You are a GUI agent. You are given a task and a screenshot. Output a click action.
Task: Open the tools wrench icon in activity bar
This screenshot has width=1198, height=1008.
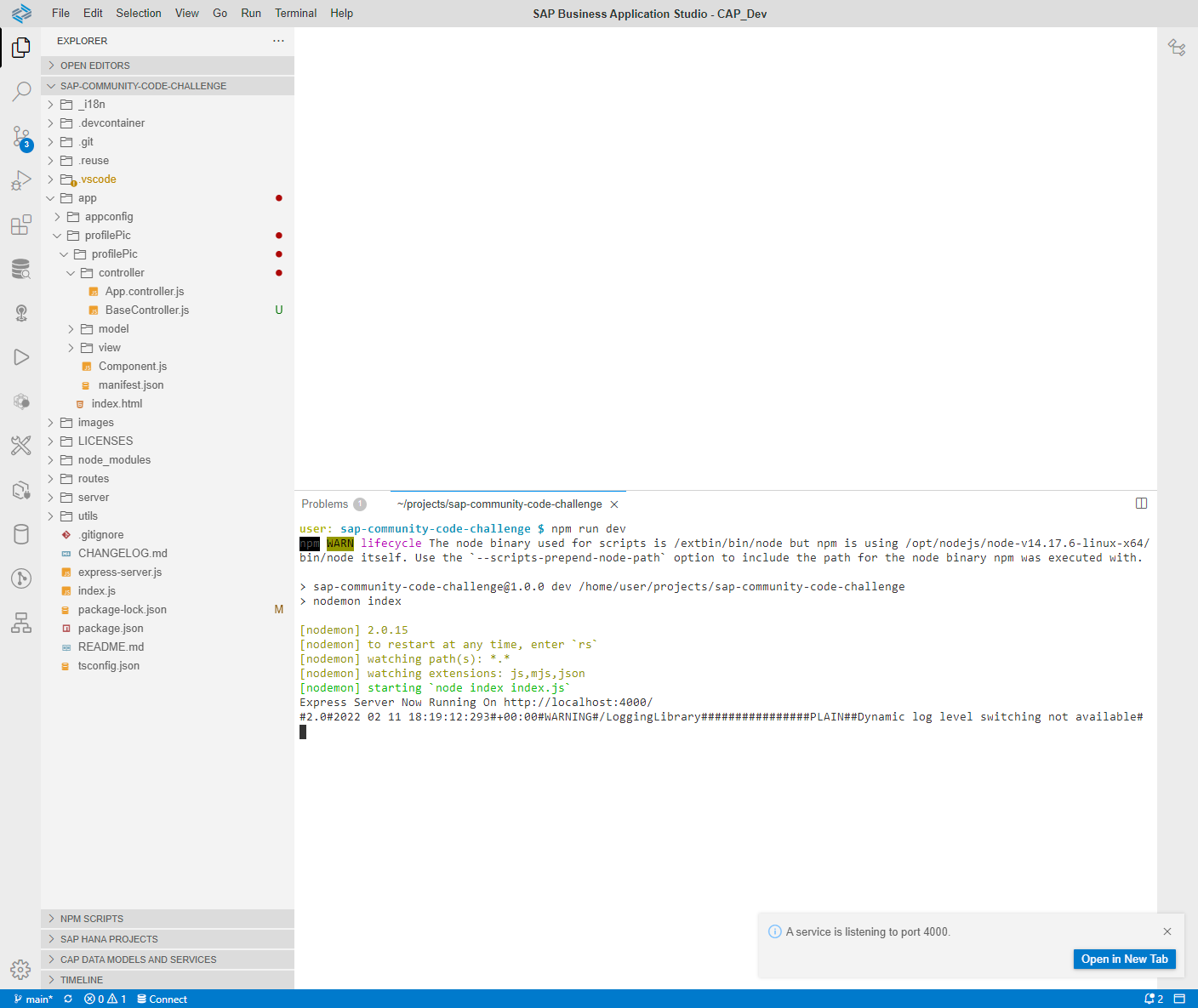click(21, 445)
